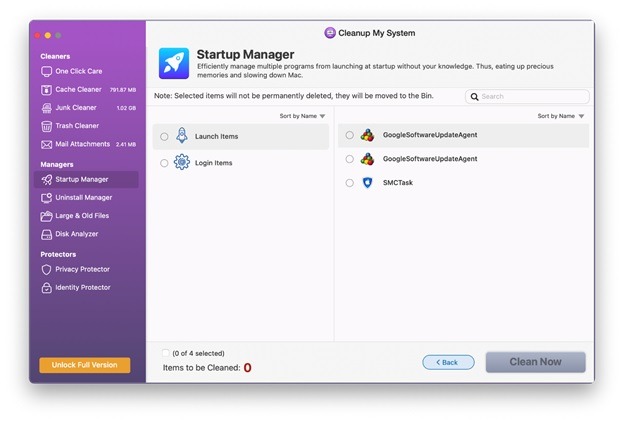Click the Cache Cleaner icon in sidebar
The height and width of the screenshot is (422, 624).
47,90
